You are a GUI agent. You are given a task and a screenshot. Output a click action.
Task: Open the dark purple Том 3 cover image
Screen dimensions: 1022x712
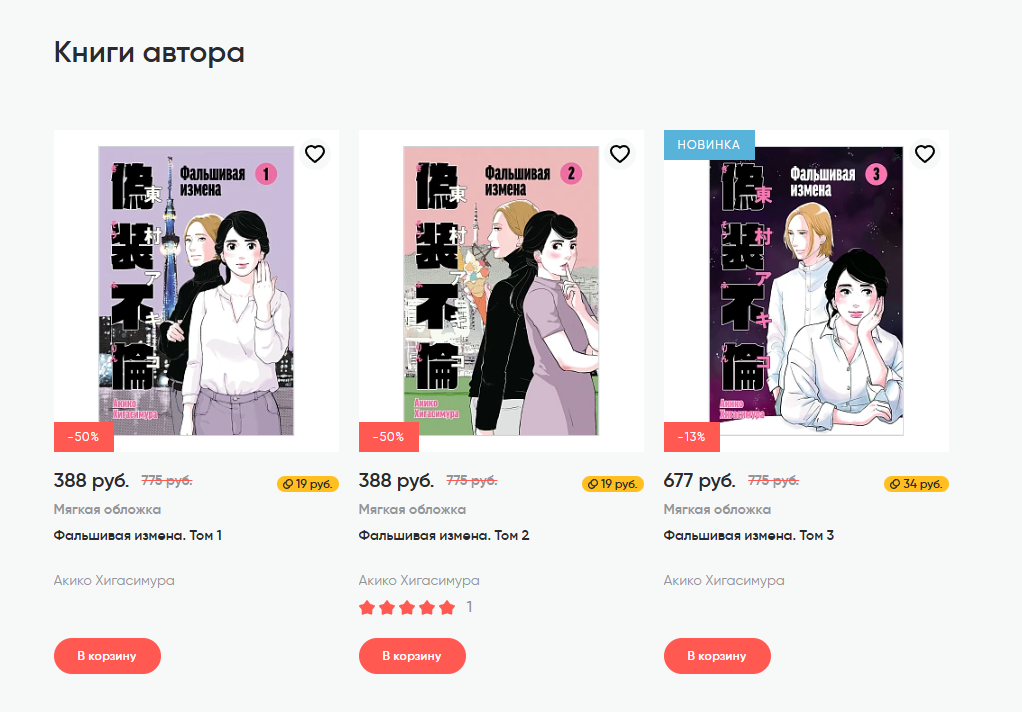806,291
